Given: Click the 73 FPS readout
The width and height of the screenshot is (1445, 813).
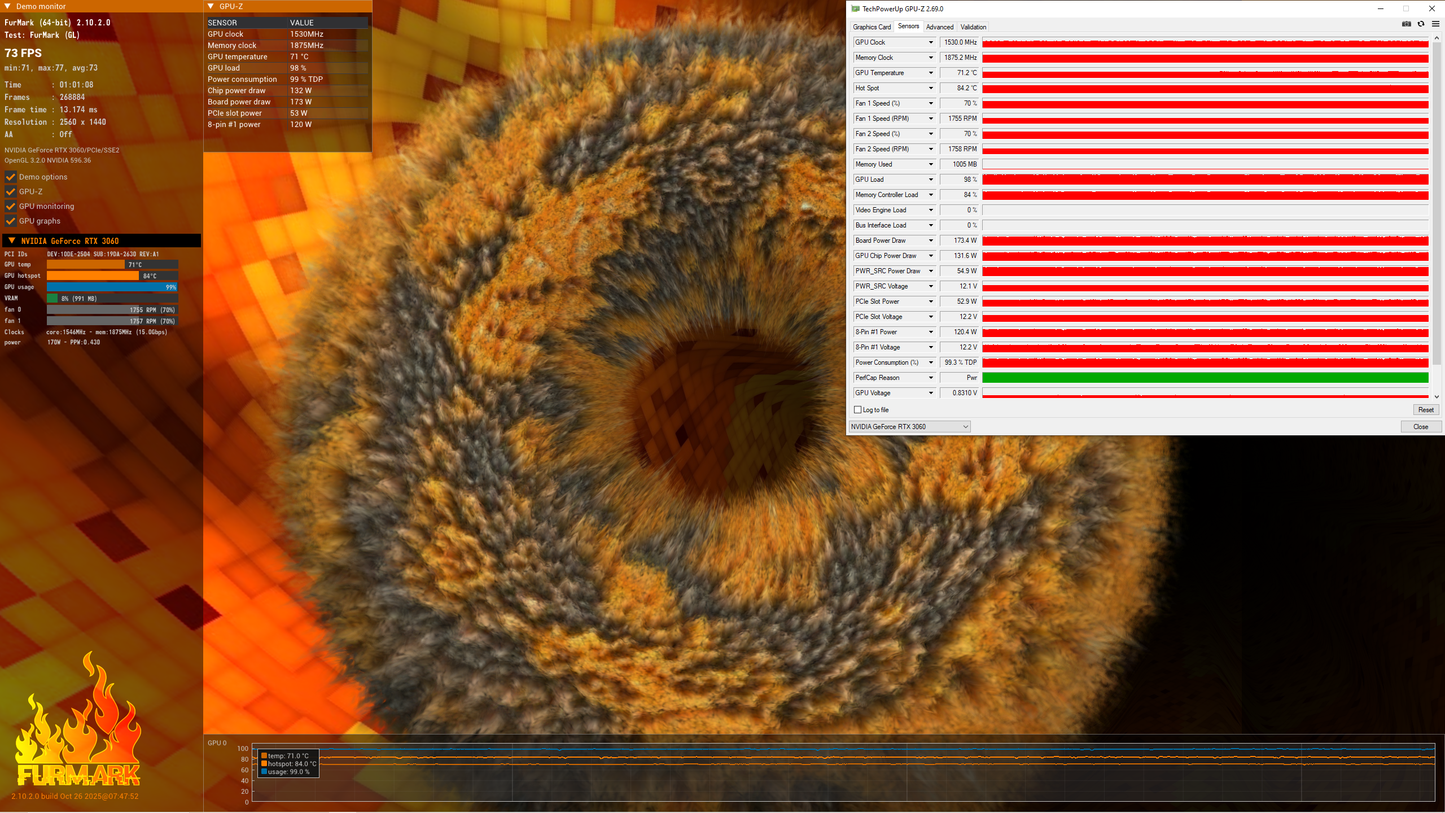Looking at the screenshot, I should (23, 53).
